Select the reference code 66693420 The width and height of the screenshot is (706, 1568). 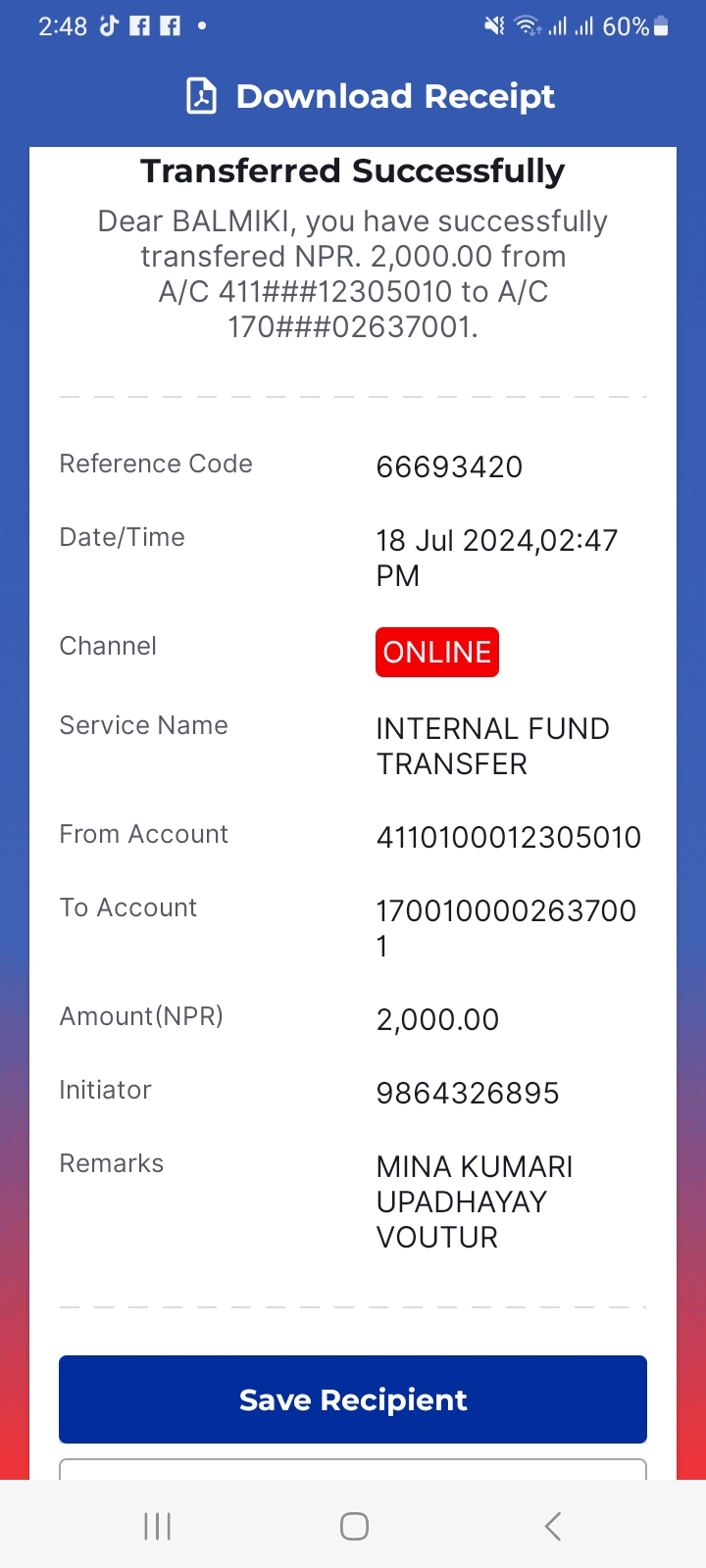[449, 467]
